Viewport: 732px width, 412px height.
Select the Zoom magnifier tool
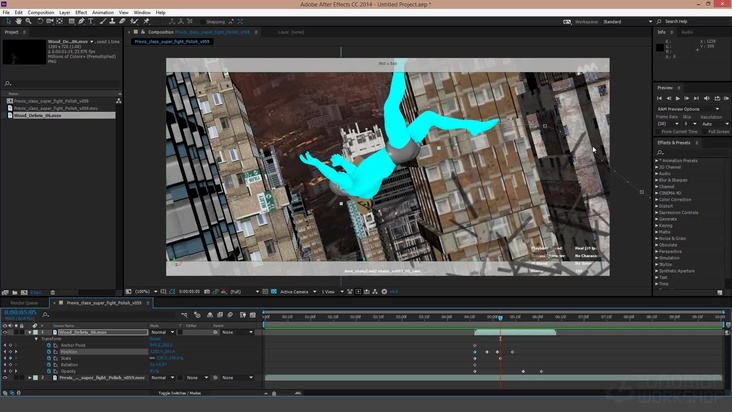pyautogui.click(x=29, y=21)
